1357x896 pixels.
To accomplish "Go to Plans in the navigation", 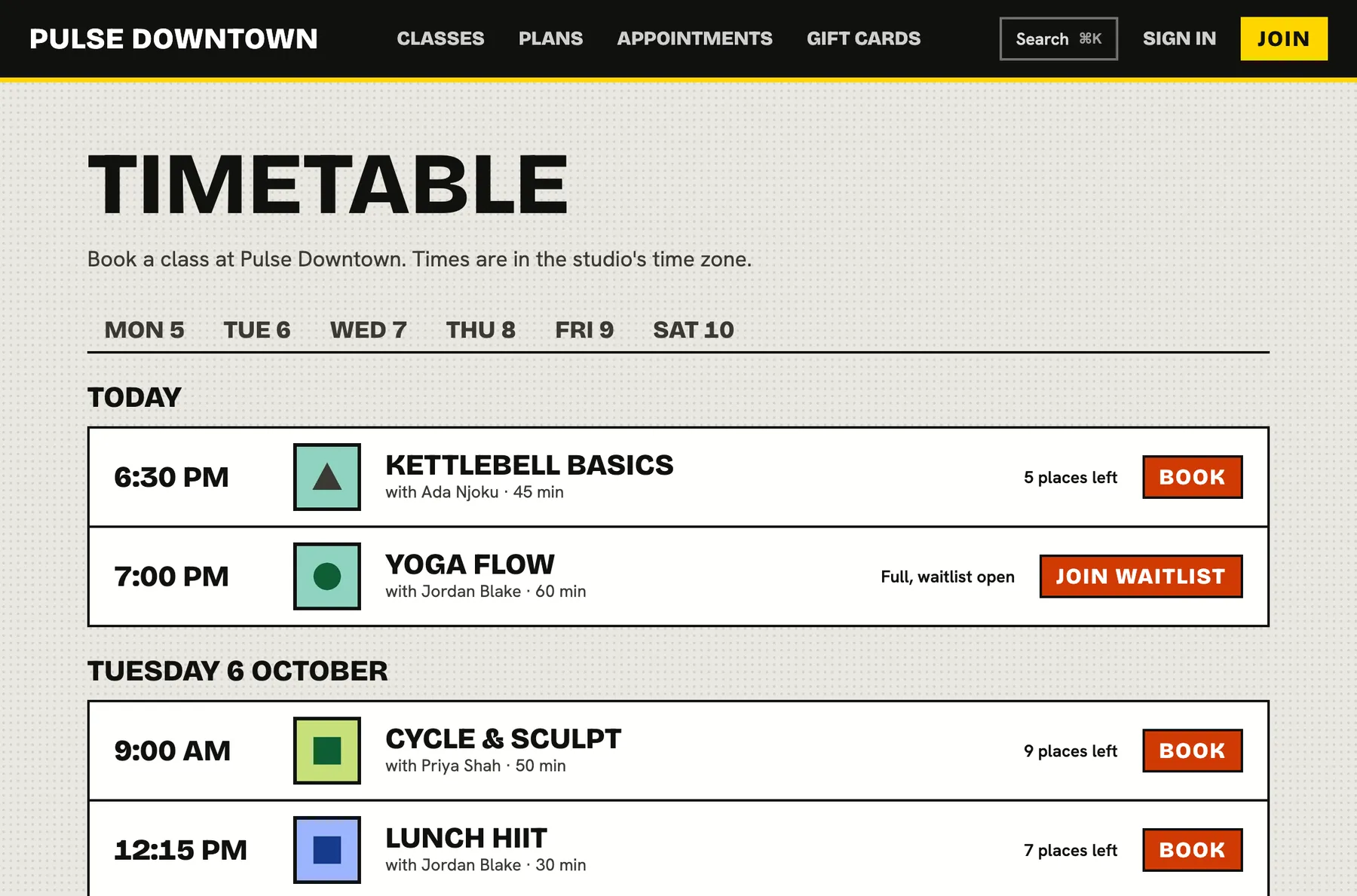I will [x=550, y=38].
